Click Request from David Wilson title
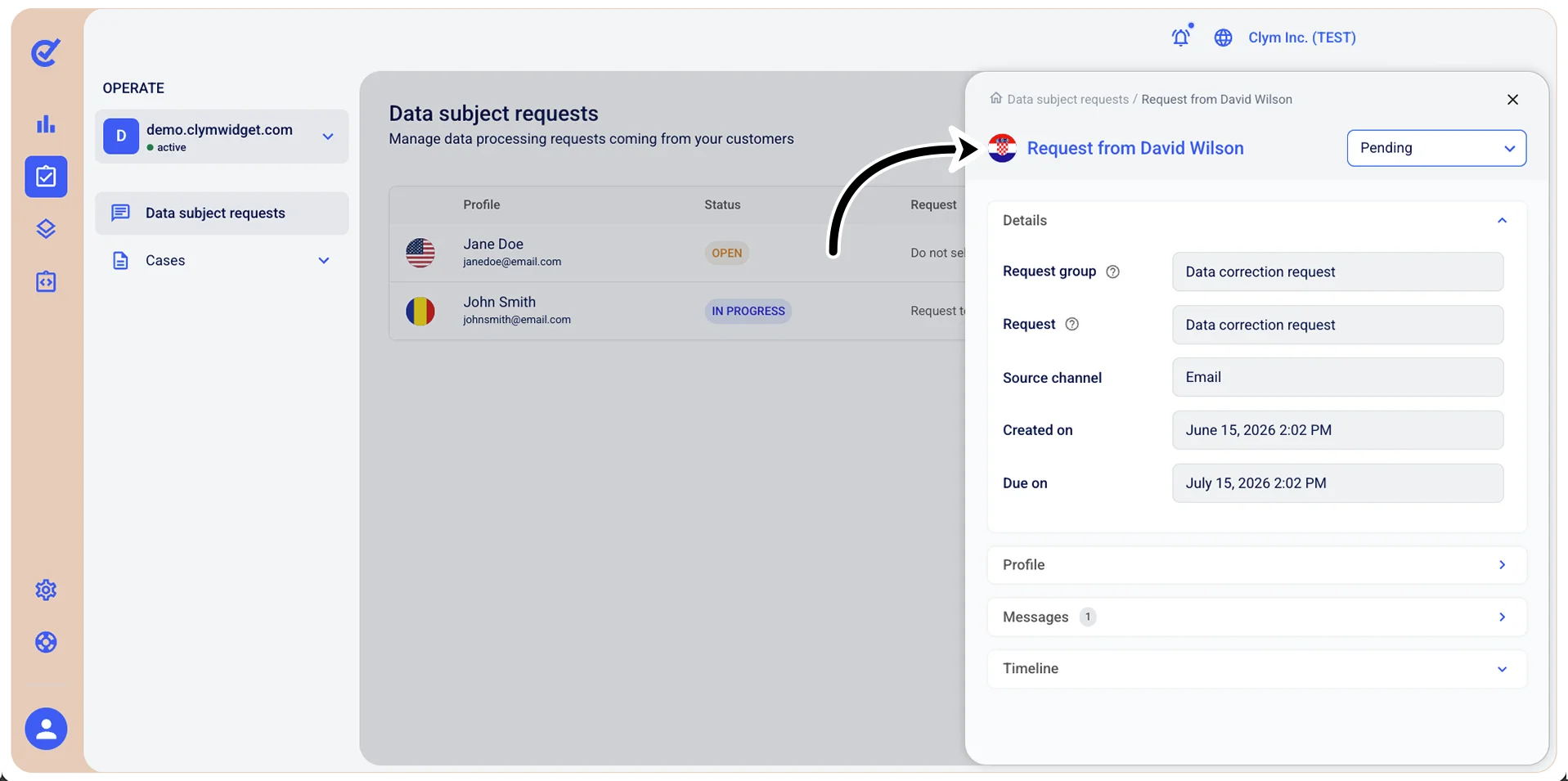The width and height of the screenshot is (1568, 781). (1135, 148)
